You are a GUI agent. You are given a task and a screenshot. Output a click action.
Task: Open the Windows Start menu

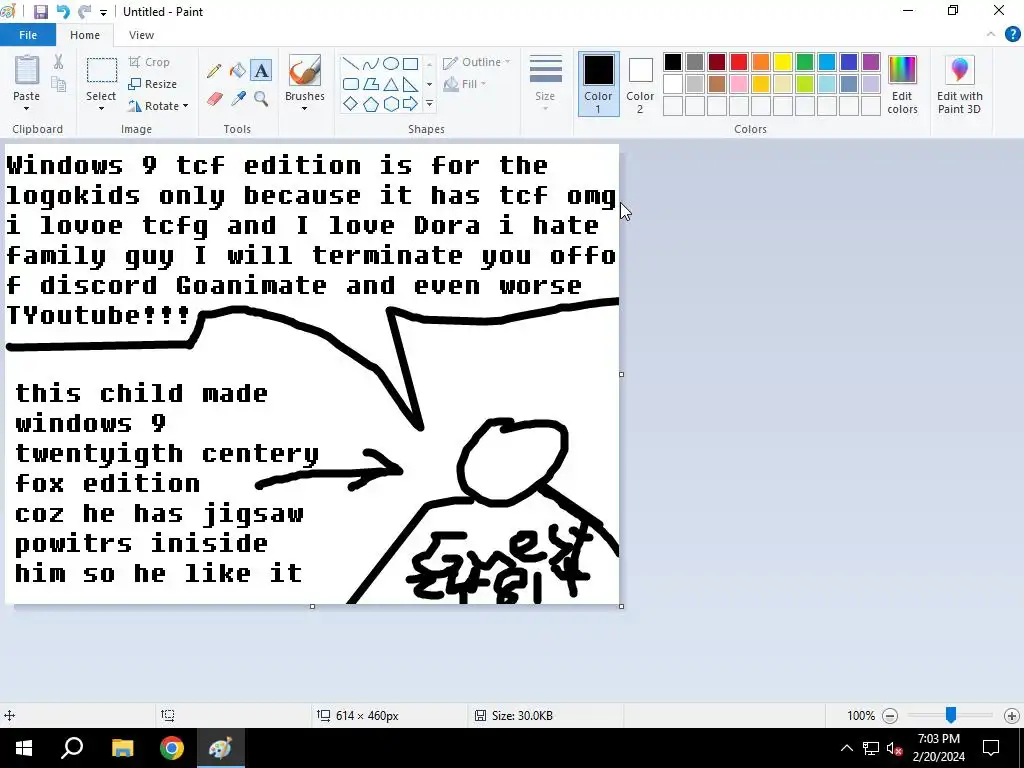[x=24, y=748]
